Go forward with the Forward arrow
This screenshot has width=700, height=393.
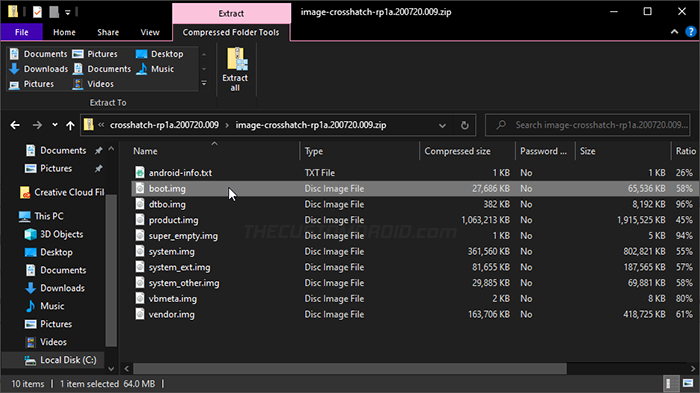pos(37,125)
